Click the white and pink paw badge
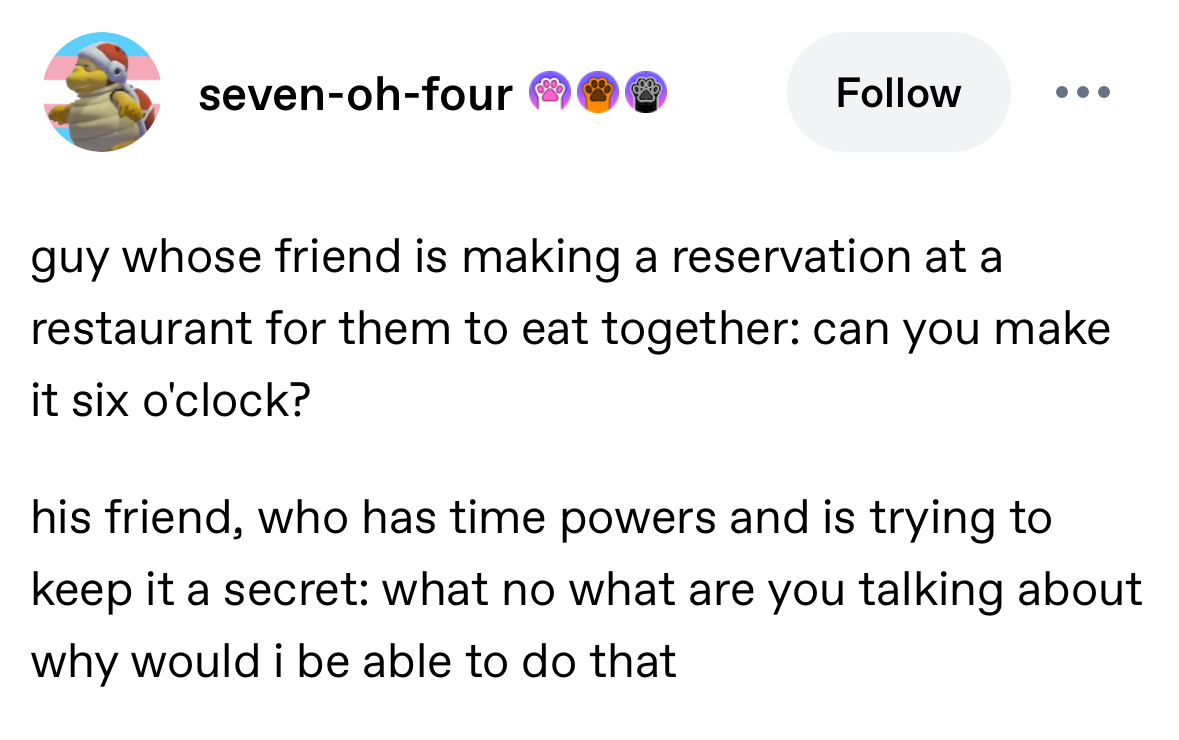Image resolution: width=1179 pixels, height=740 pixels. (548, 93)
